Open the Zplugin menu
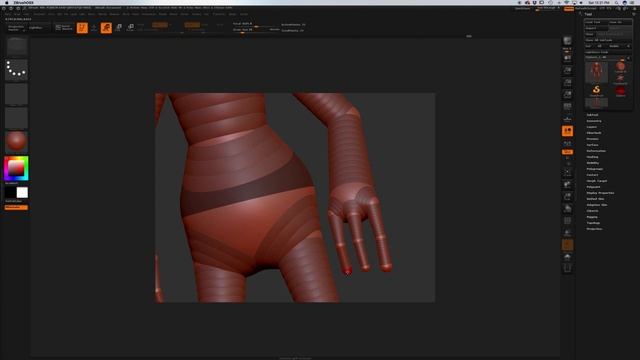640x360 pixels. [232, 14]
